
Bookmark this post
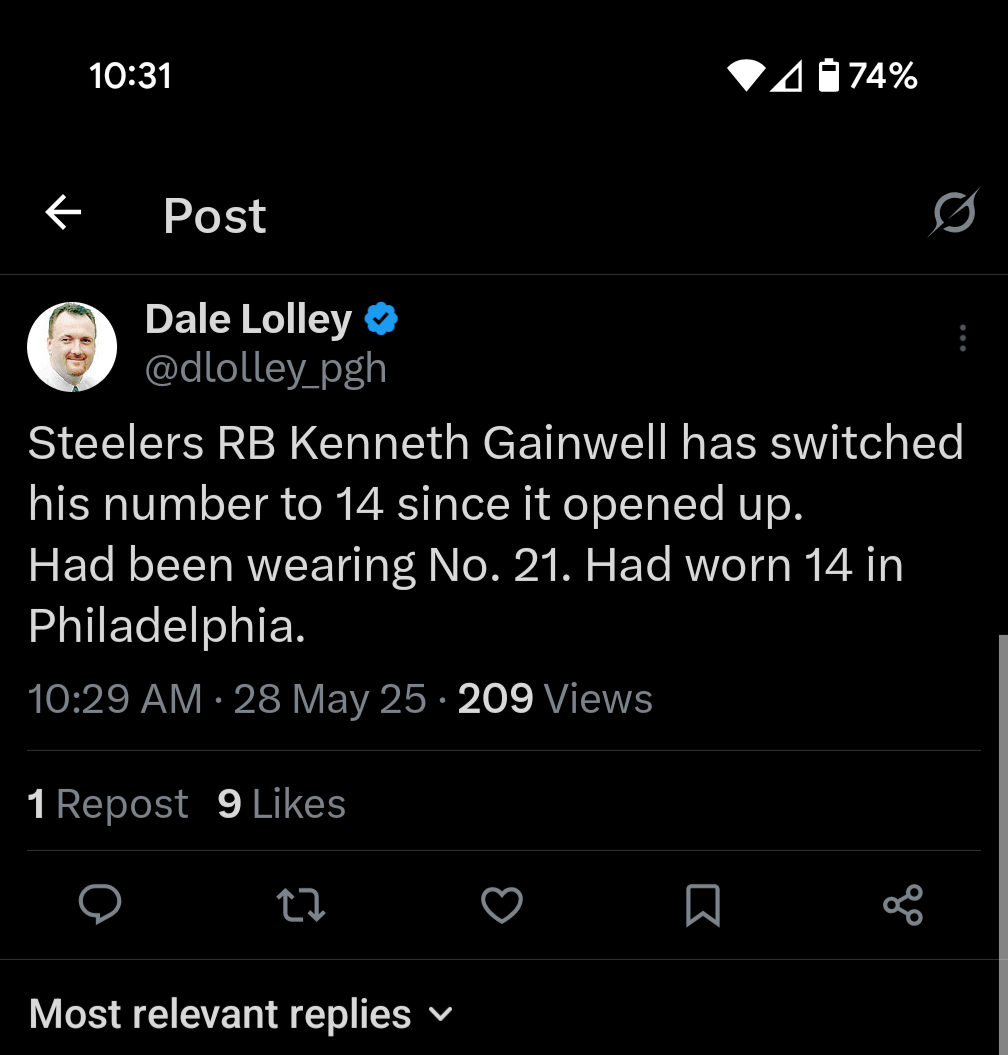tap(703, 905)
